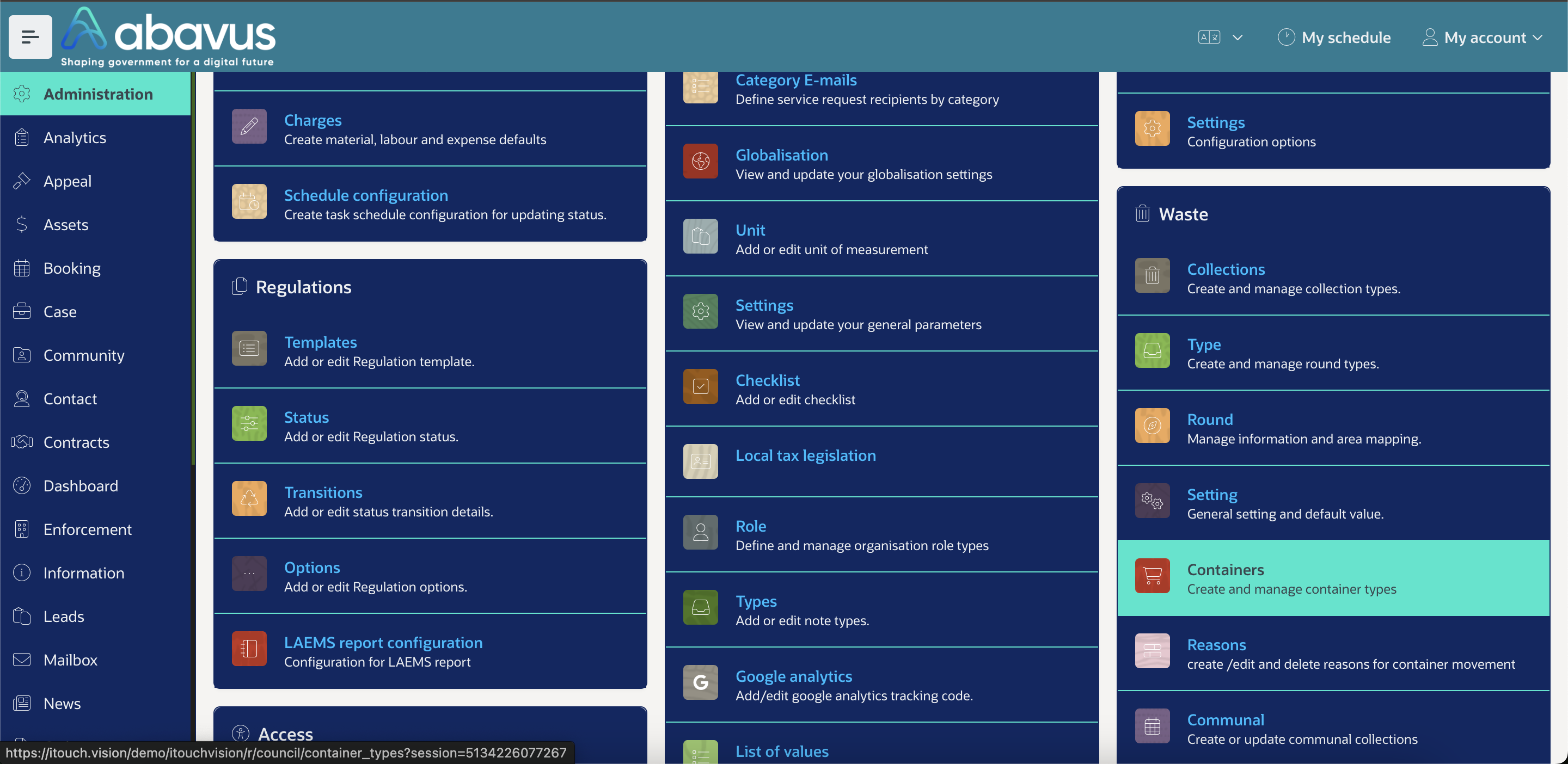Click the Regulations section heading
Image resolution: width=1568 pixels, height=764 pixels.
[x=303, y=286]
